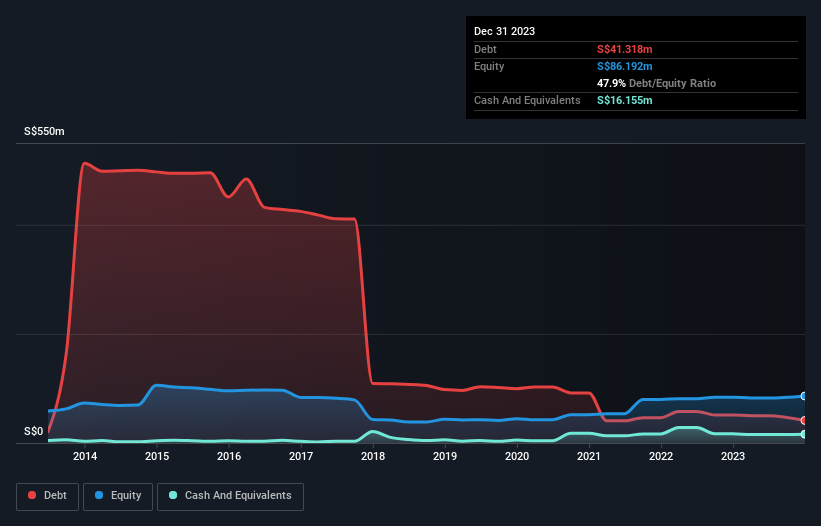Click the S$41.318m debt value
This screenshot has height=526, width=821.
tap(625, 49)
